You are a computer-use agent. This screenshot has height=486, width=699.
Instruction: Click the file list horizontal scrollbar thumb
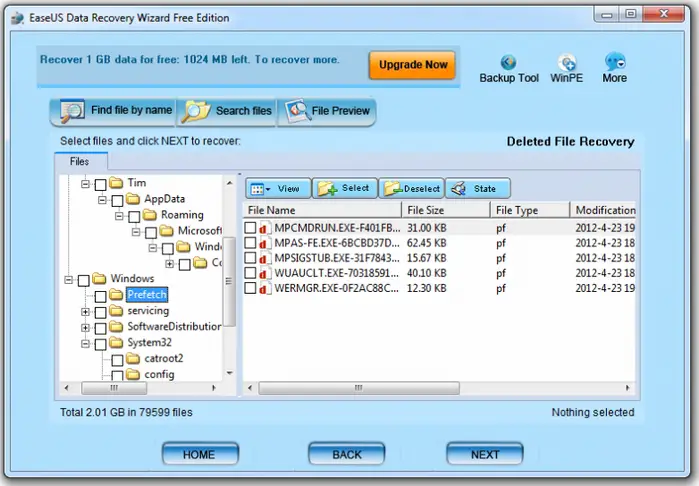pos(359,388)
